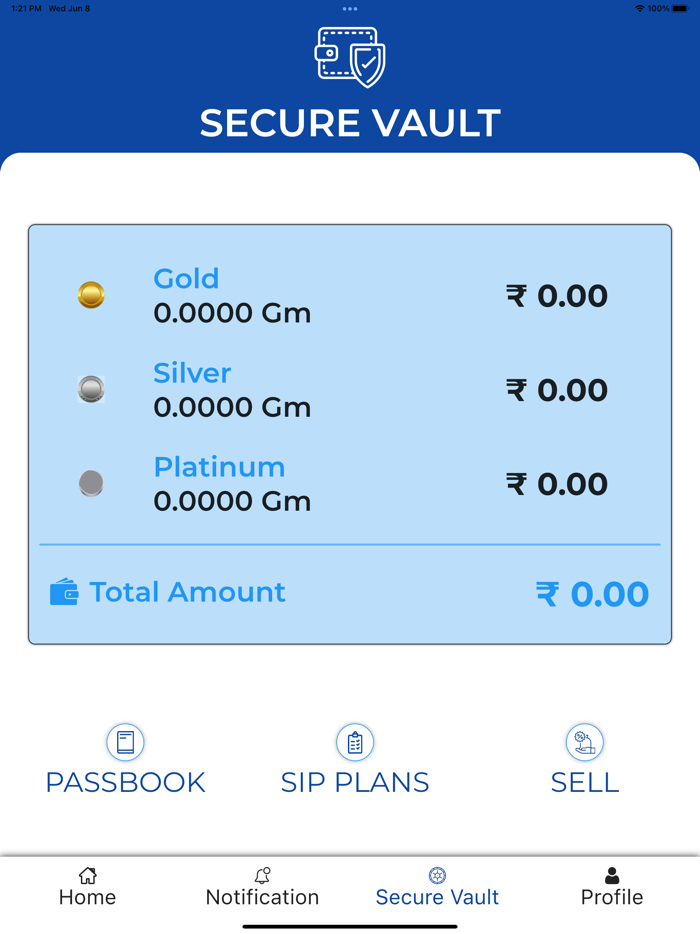Tap the Secure Vault shield logo
This screenshot has height=934, width=700.
tap(350, 57)
